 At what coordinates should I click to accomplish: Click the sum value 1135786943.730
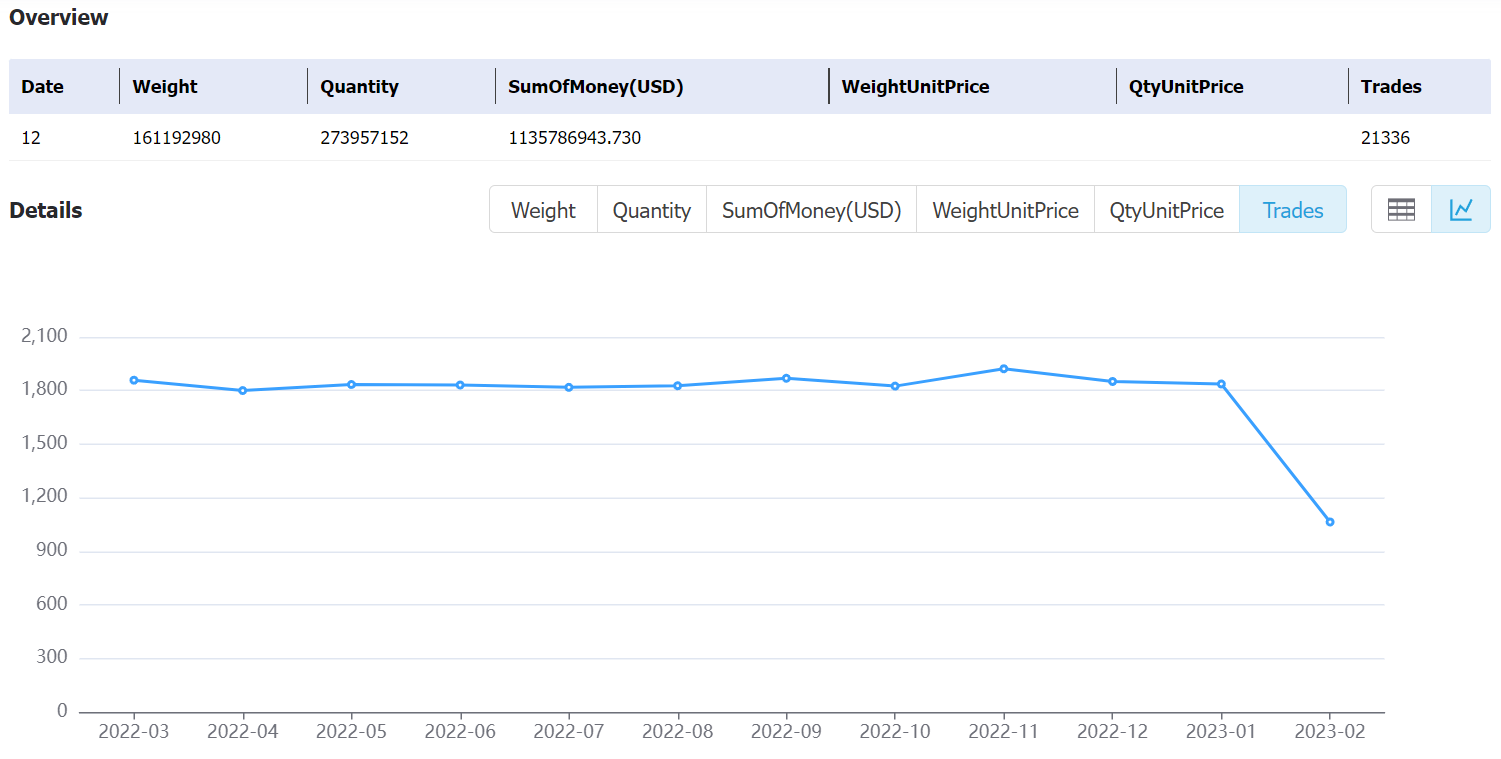(x=574, y=138)
